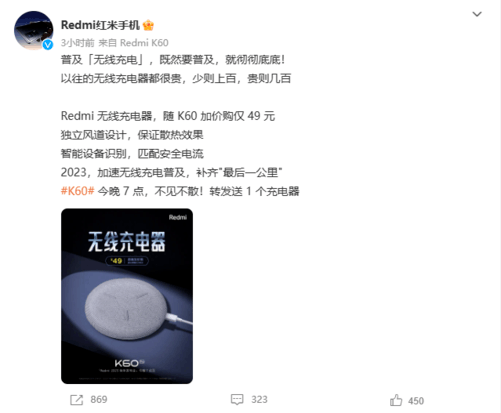Click the K60 logo on poster
Viewport: 501px width, 413px height.
(x=129, y=363)
